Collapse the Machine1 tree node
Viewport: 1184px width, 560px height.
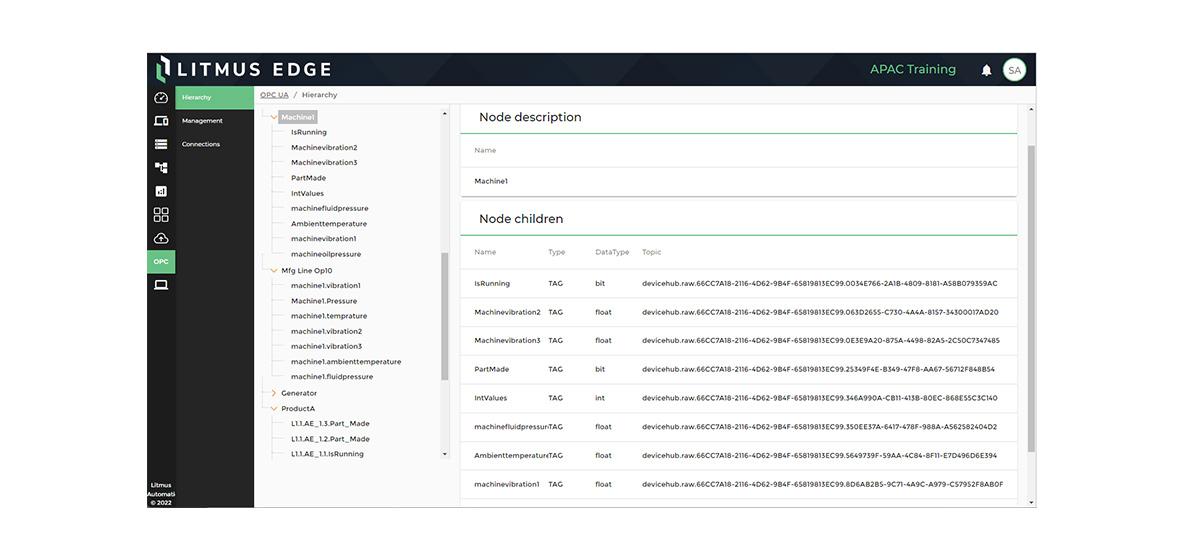[x=274, y=117]
